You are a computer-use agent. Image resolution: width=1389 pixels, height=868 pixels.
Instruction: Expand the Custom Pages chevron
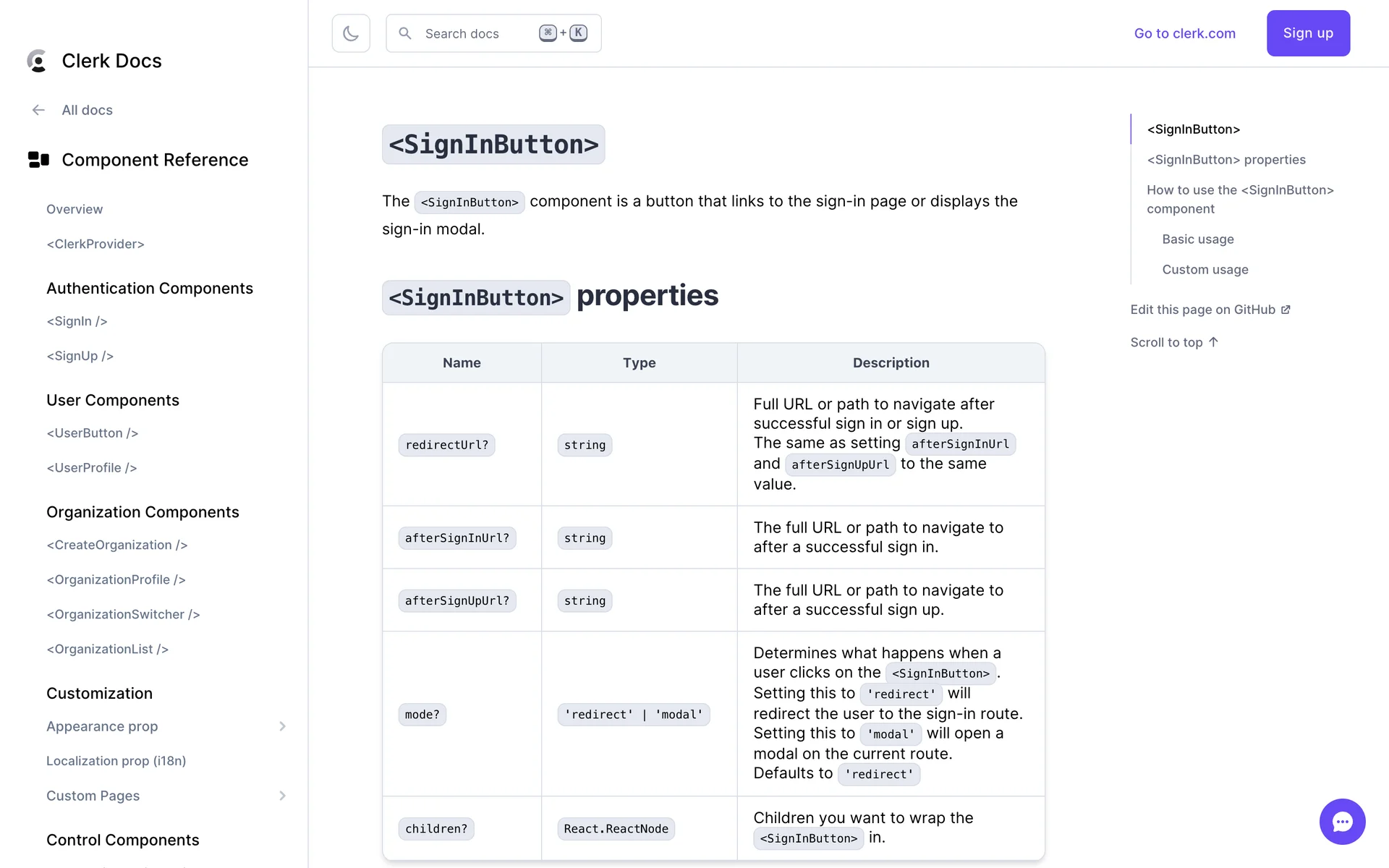point(282,796)
